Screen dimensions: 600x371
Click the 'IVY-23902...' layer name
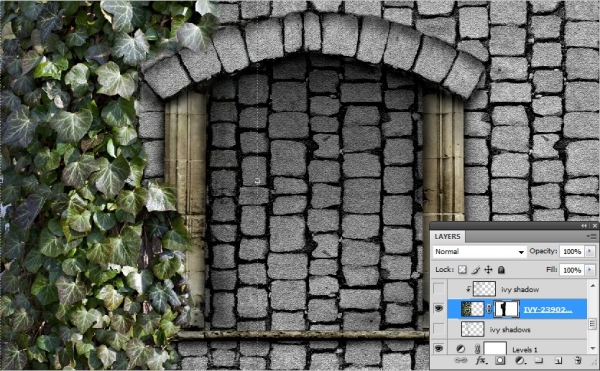548,309
